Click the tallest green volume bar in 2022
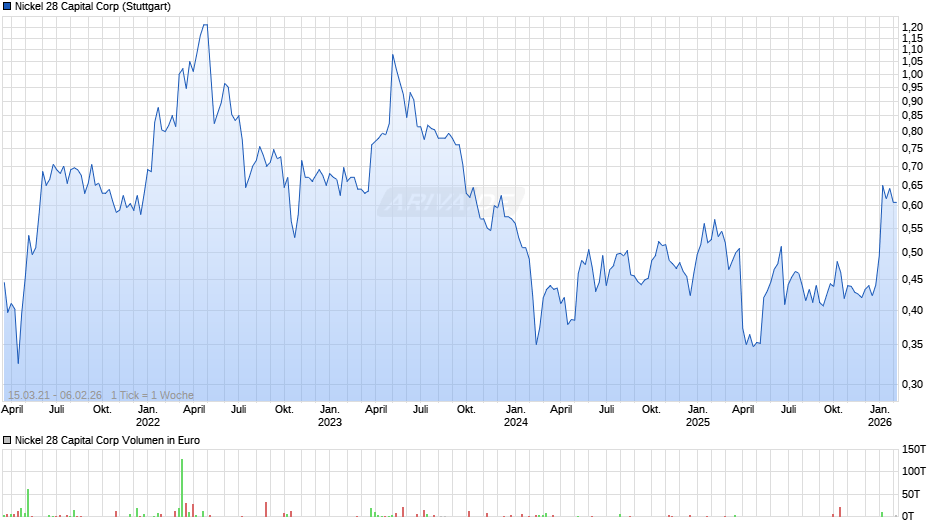The width and height of the screenshot is (940, 526). 182,488
